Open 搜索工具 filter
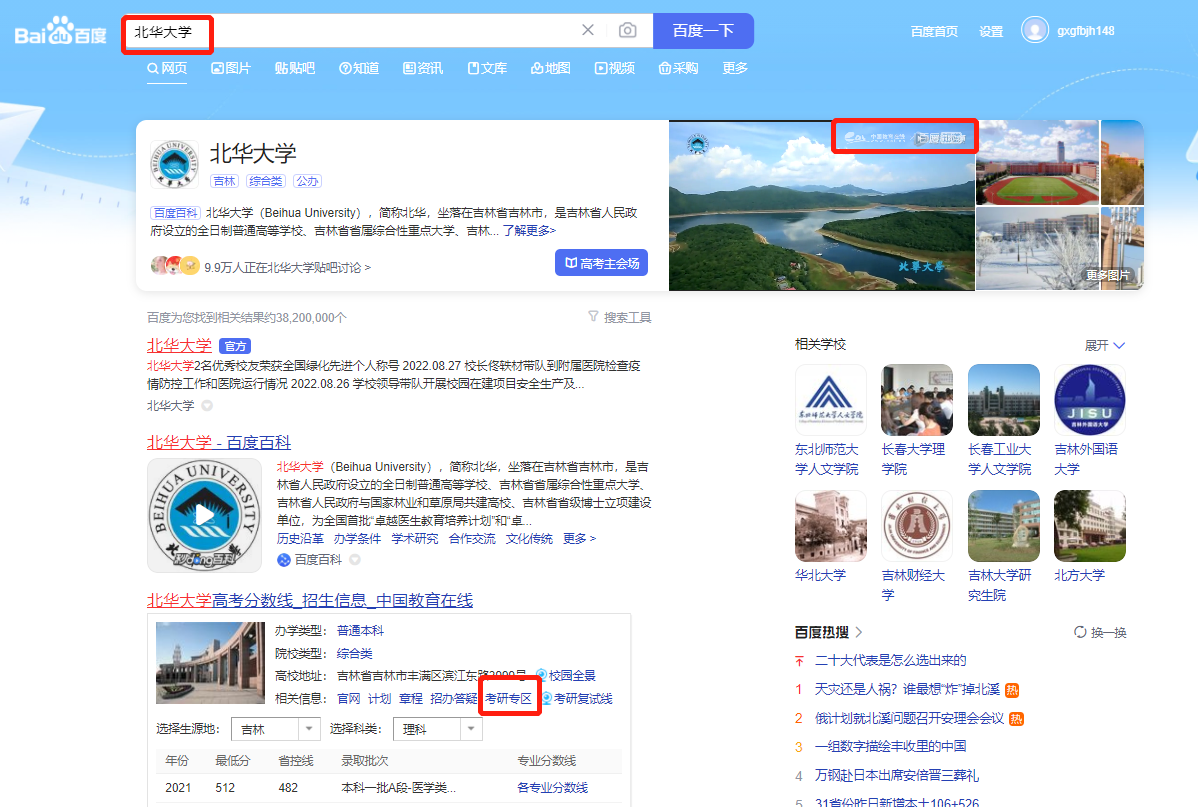The width and height of the screenshot is (1198, 807). point(620,317)
